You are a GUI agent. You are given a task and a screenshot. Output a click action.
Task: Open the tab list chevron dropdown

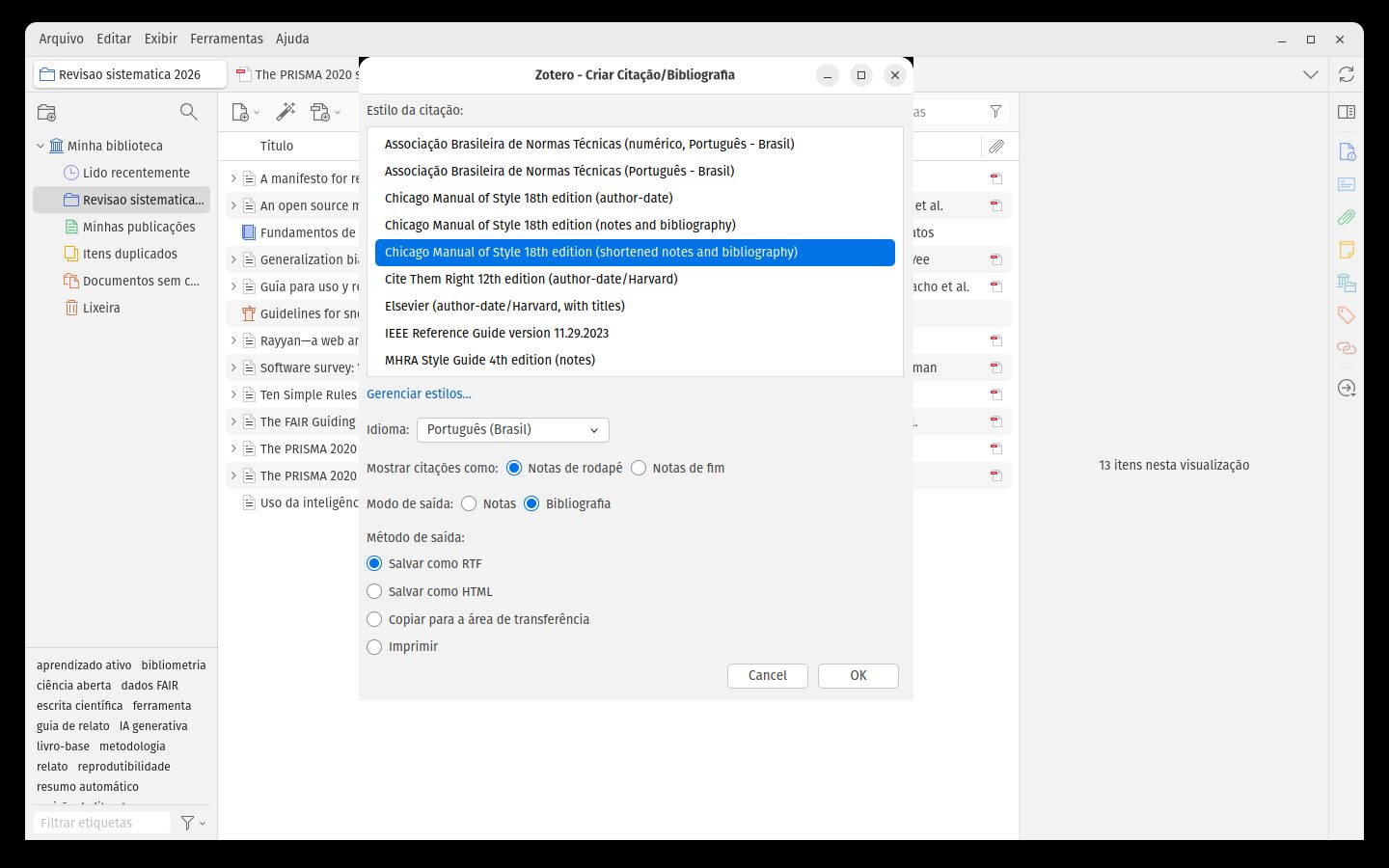(x=1310, y=74)
